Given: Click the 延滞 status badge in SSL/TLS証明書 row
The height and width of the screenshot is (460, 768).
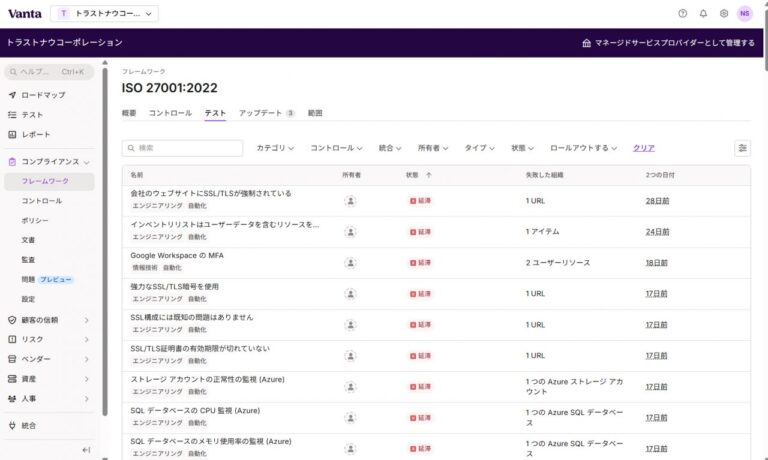Looking at the screenshot, I should click(420, 356).
